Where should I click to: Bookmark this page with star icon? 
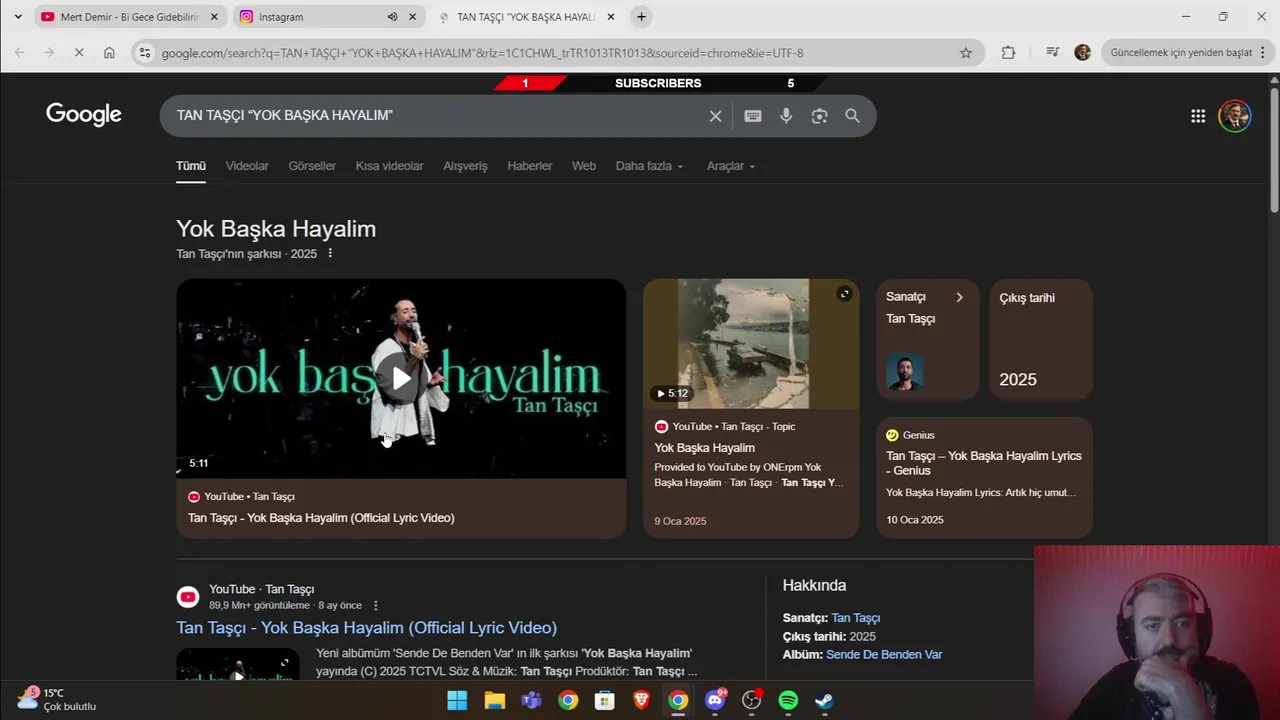tap(965, 53)
